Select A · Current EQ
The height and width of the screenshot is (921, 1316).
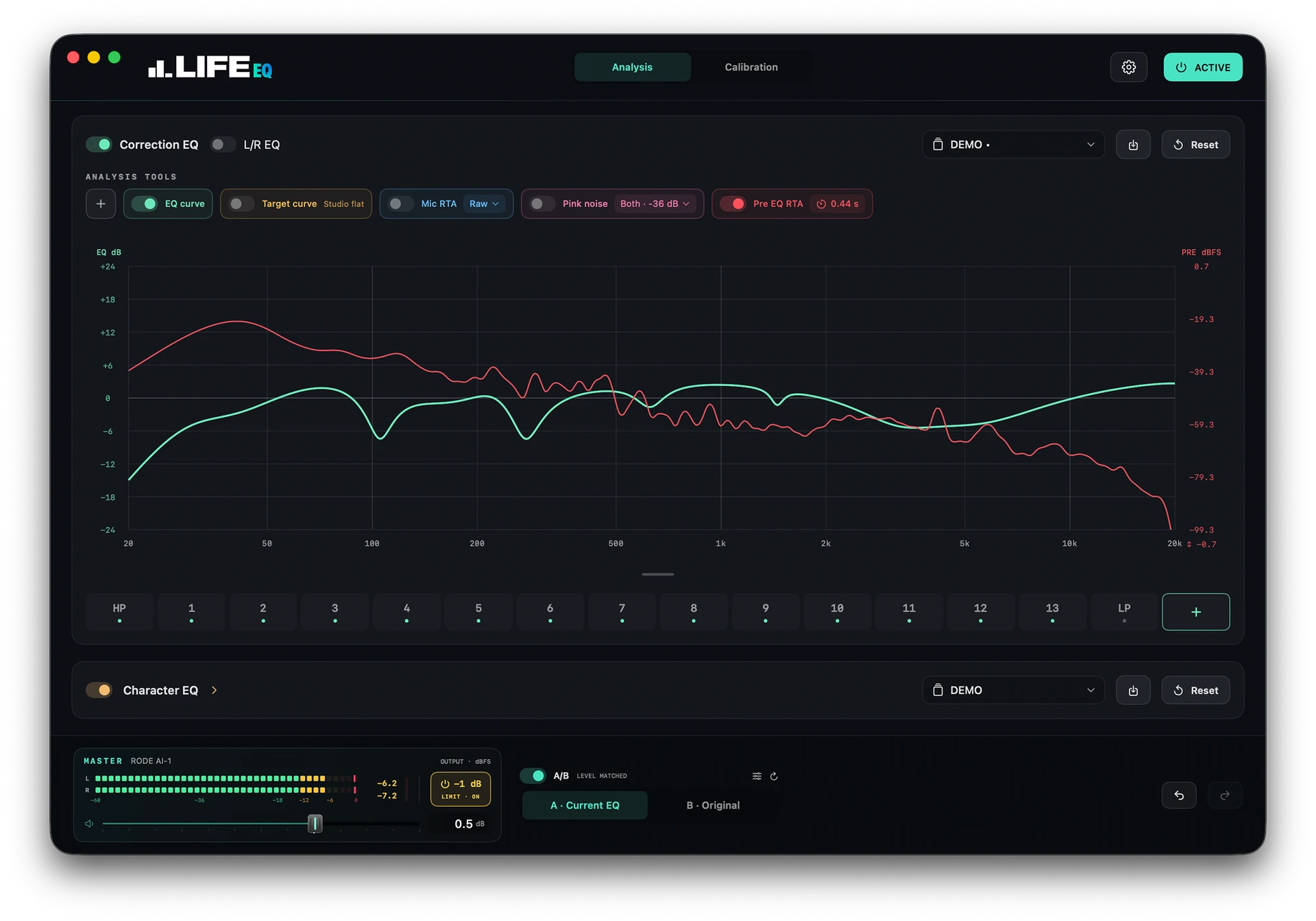pos(585,805)
